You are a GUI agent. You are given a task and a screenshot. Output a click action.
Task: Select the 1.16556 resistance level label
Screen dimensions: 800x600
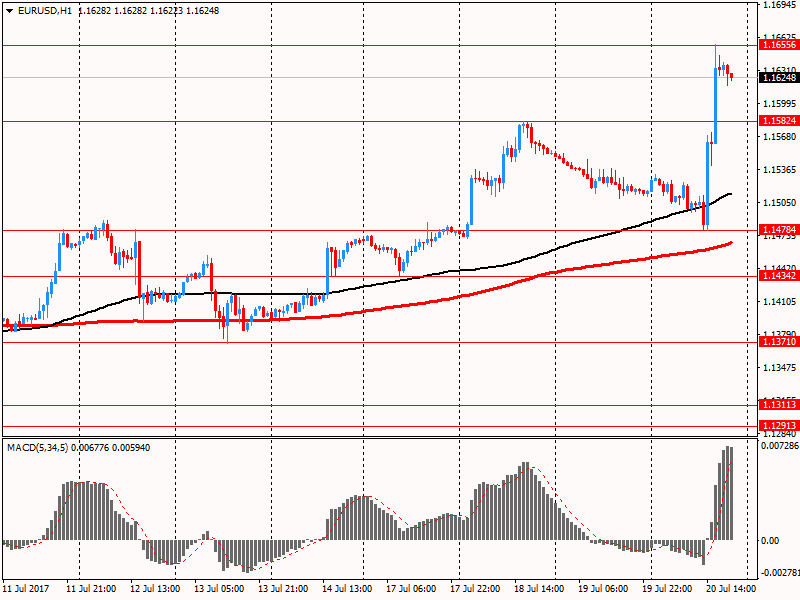[779, 45]
